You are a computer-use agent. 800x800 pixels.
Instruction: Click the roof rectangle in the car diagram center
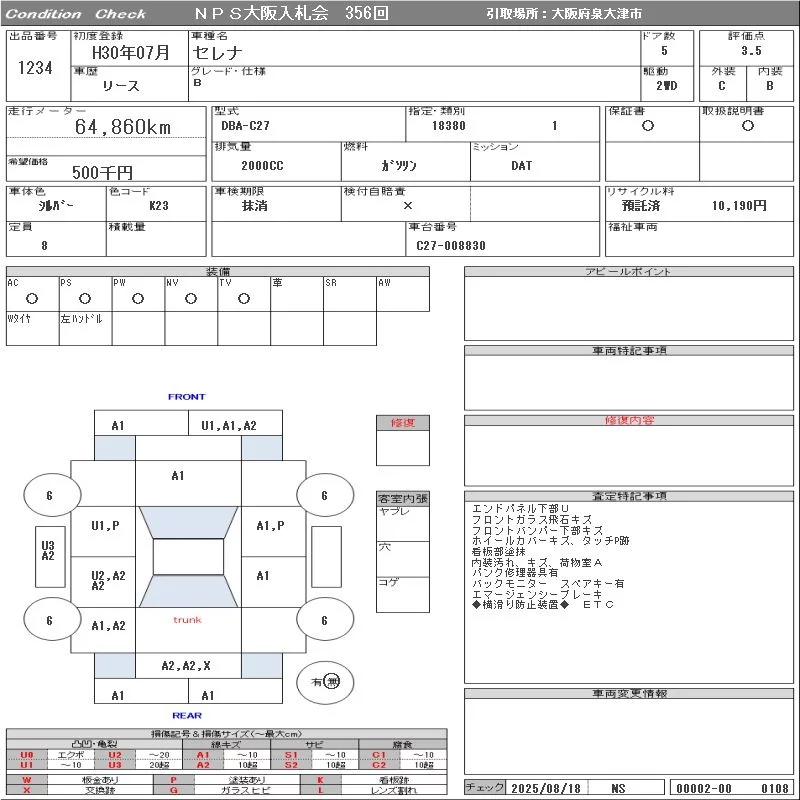[188, 557]
